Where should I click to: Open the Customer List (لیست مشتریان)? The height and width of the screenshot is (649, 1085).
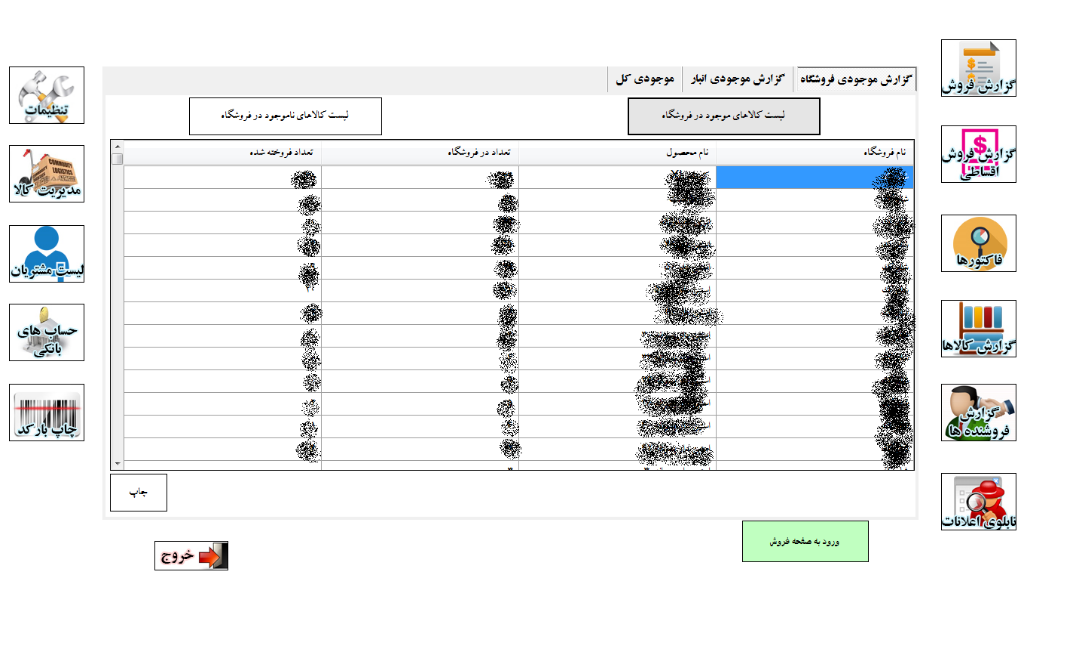click(47, 254)
